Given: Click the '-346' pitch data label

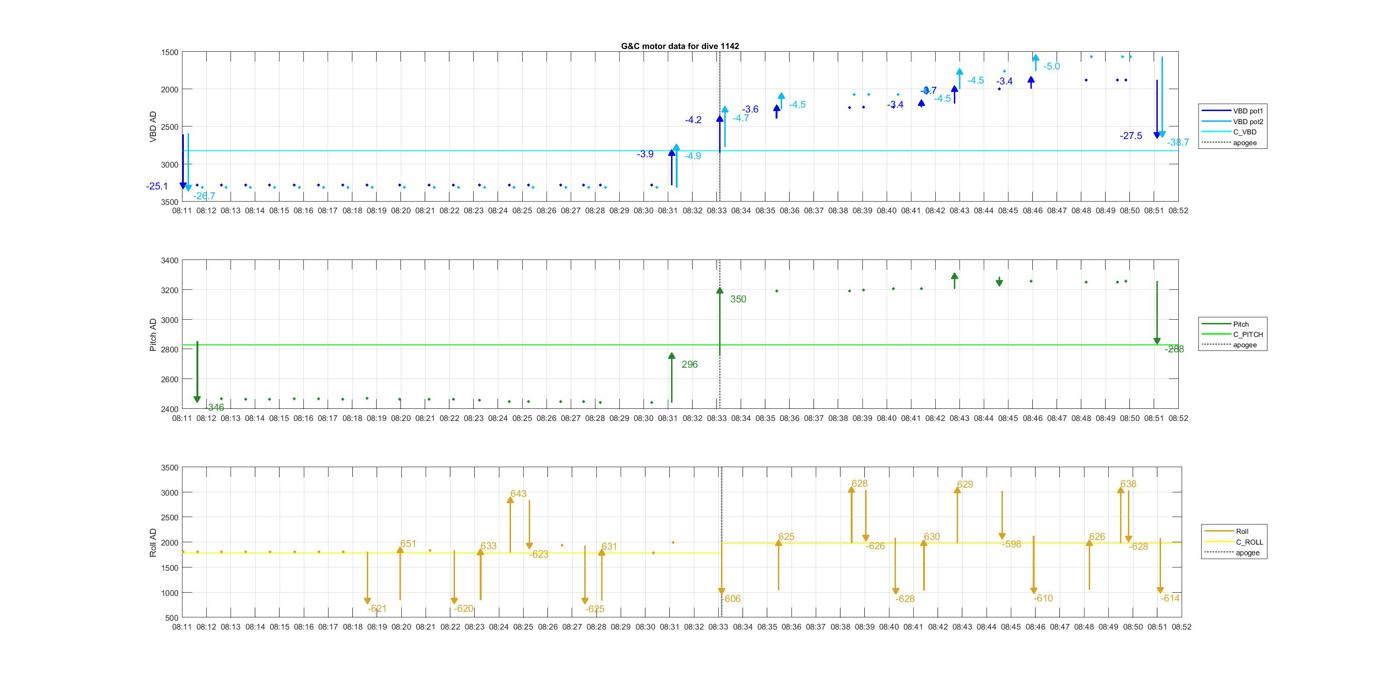Looking at the screenshot, I should [x=215, y=408].
